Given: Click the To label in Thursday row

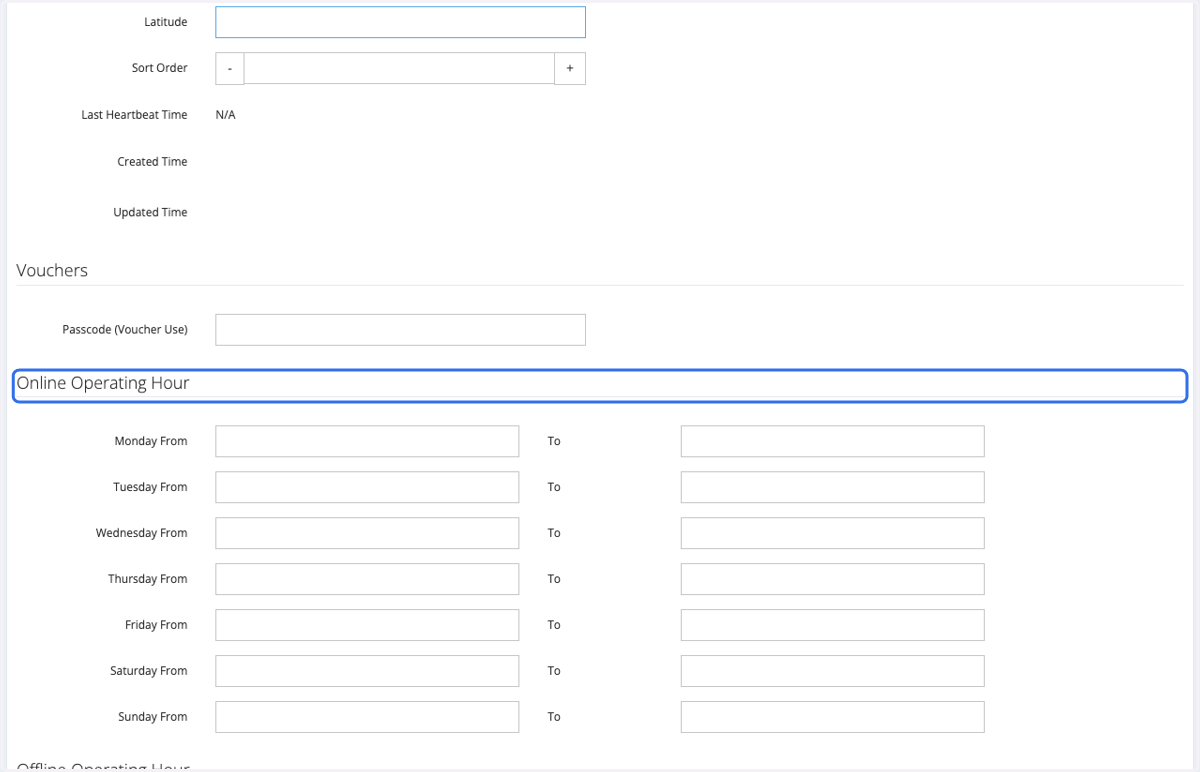Looking at the screenshot, I should (554, 579).
